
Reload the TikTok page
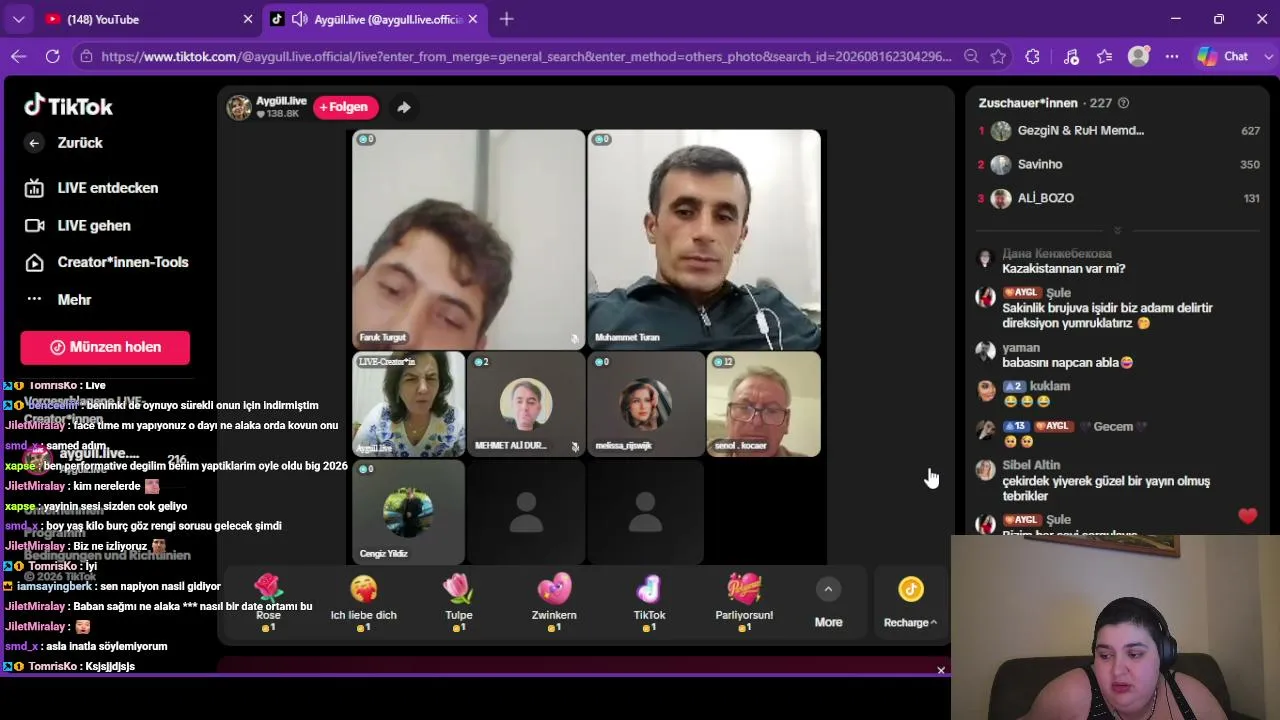[52, 57]
